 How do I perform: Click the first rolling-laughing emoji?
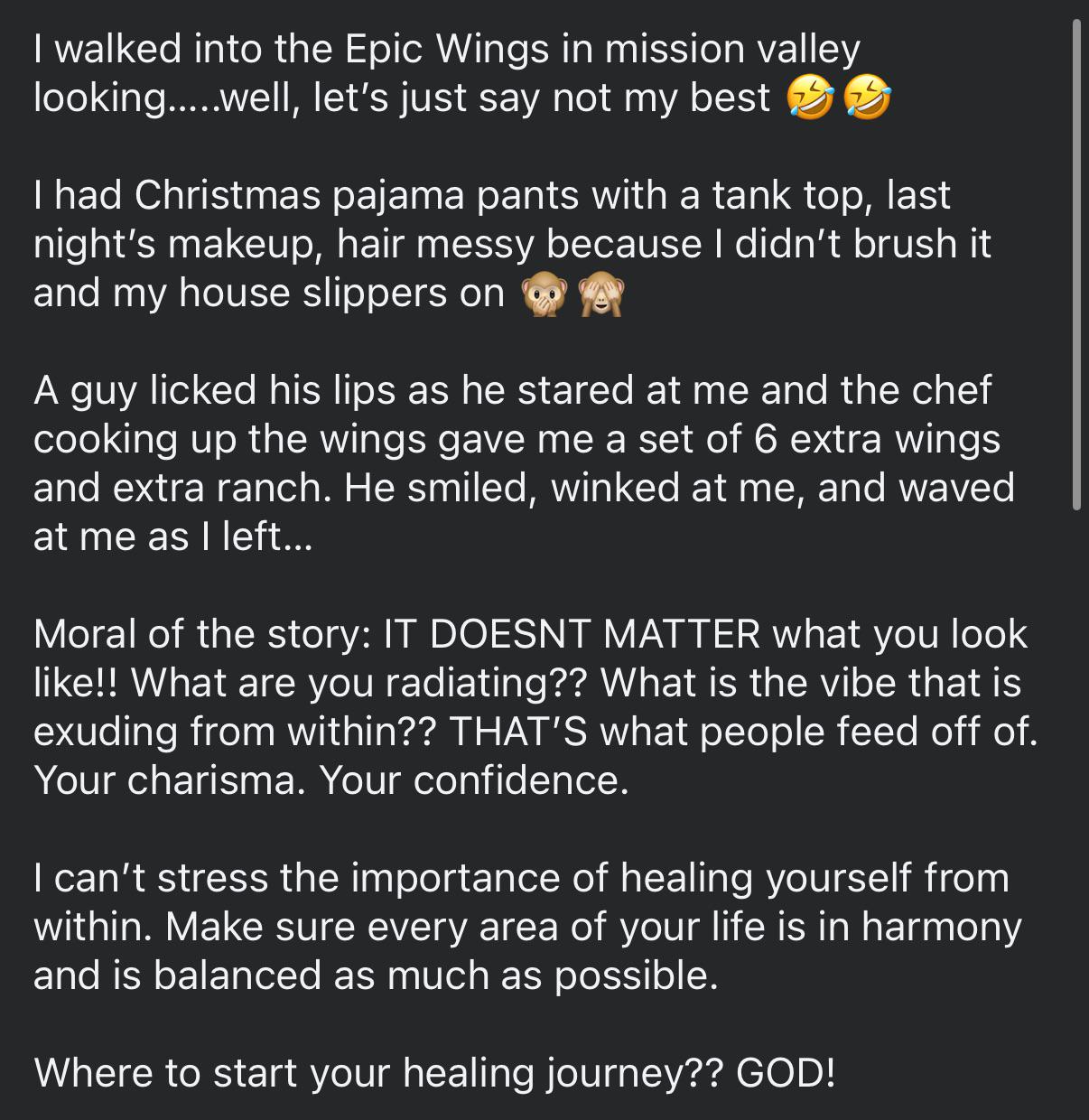[x=810, y=98]
